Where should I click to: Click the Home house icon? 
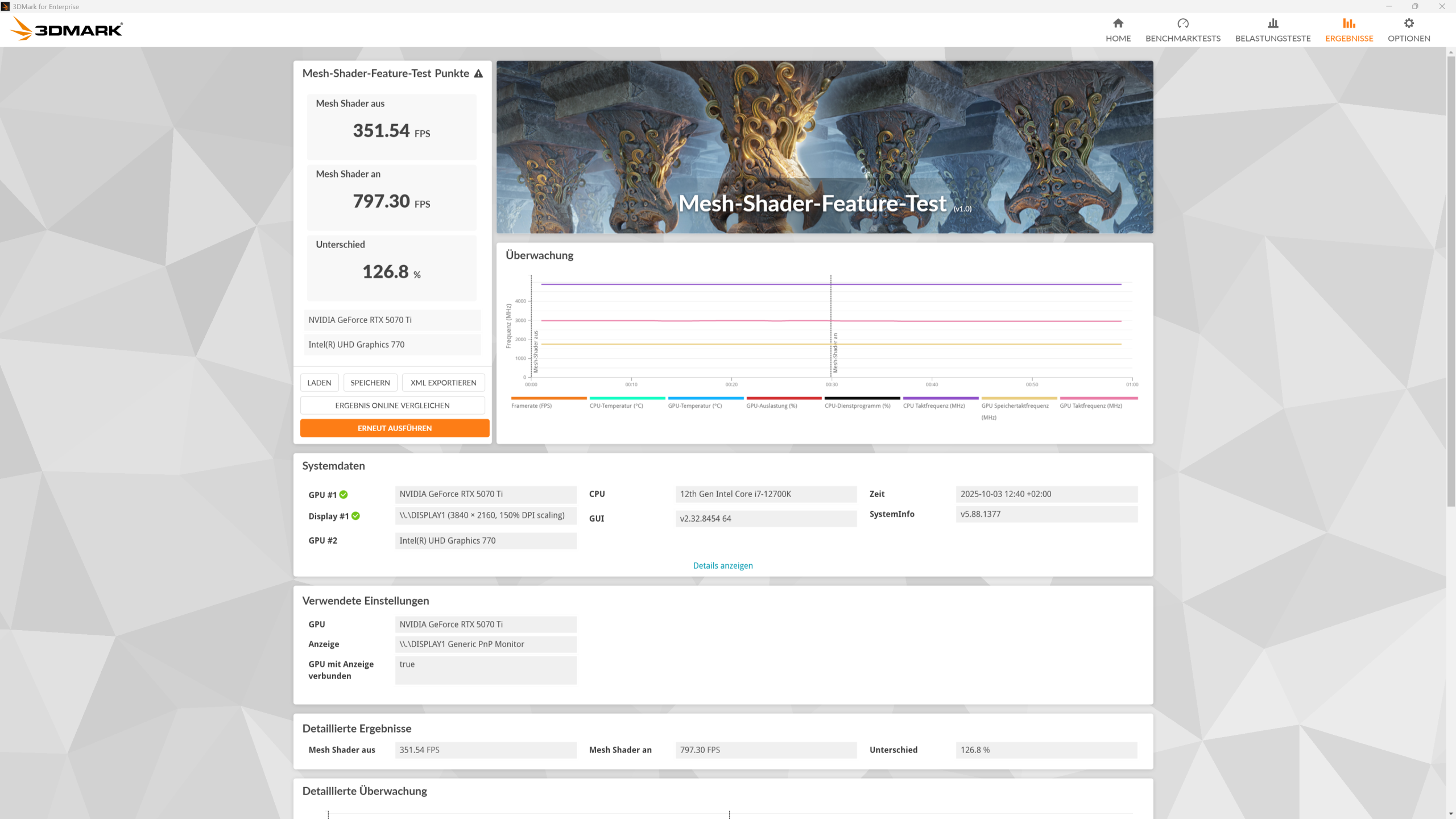pyautogui.click(x=1118, y=23)
